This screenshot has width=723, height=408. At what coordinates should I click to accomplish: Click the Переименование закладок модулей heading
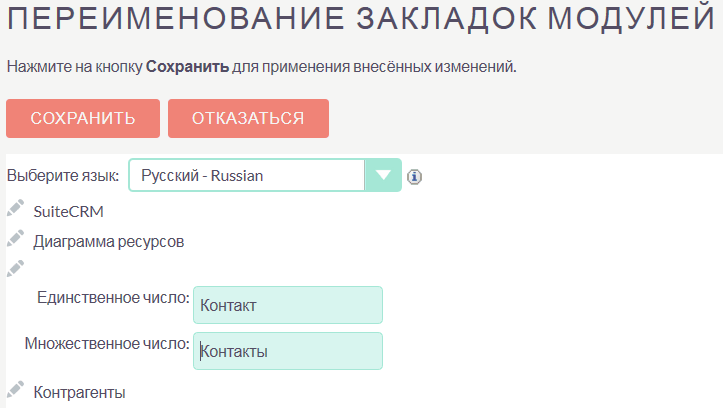[x=361, y=18]
